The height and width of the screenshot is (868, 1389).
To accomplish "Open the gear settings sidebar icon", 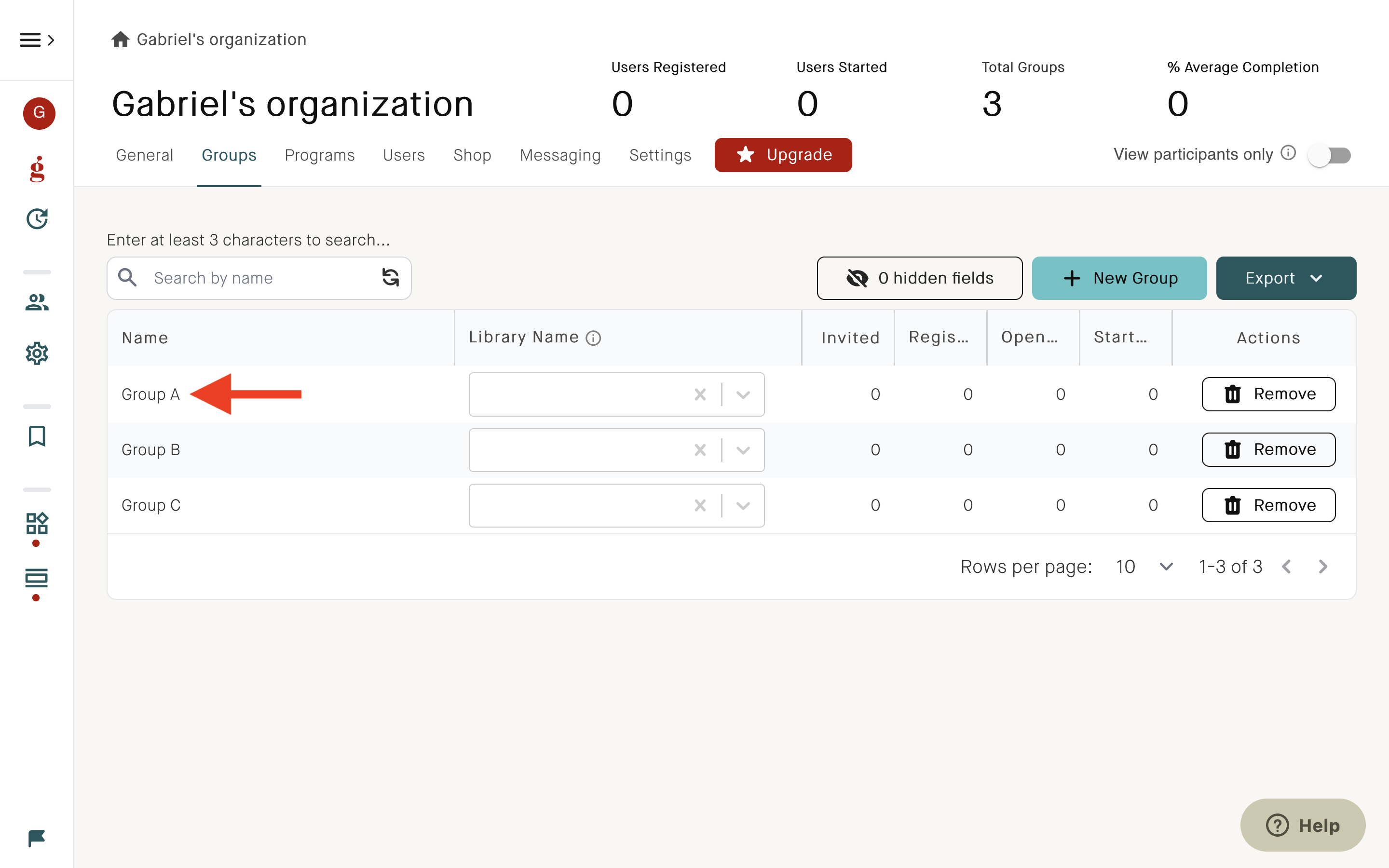I will coord(37,353).
